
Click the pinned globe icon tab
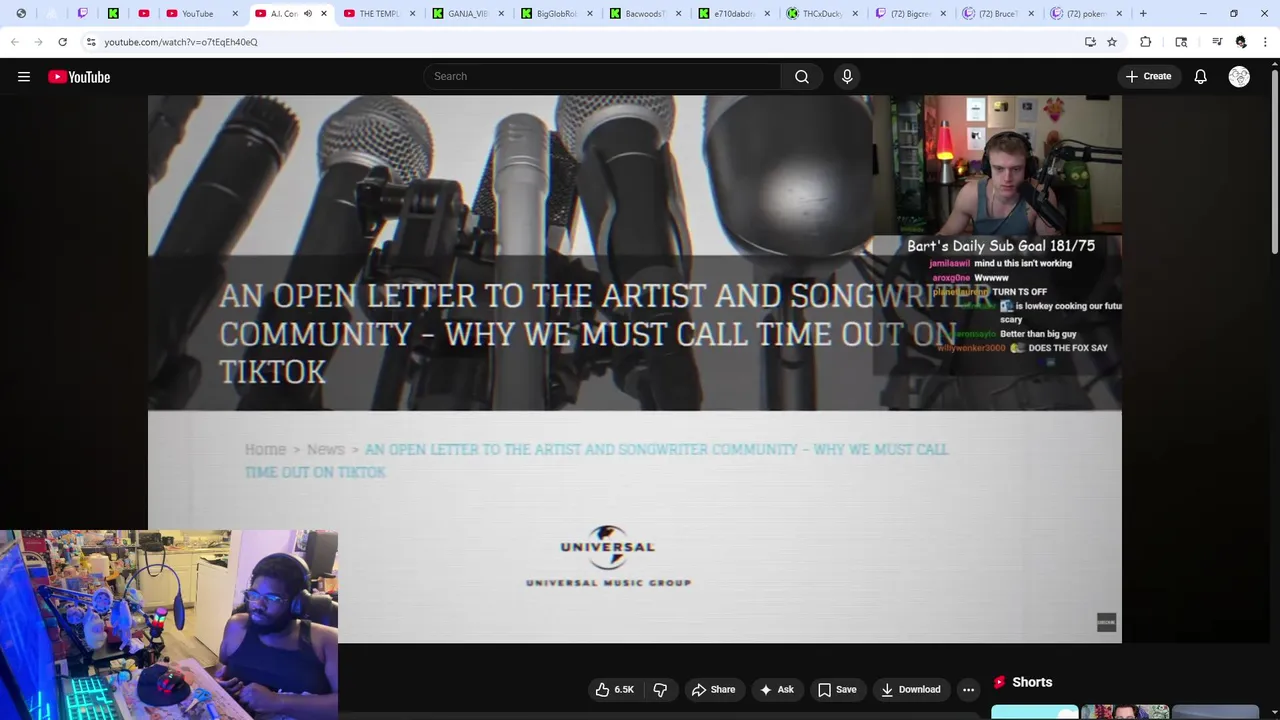click(21, 14)
